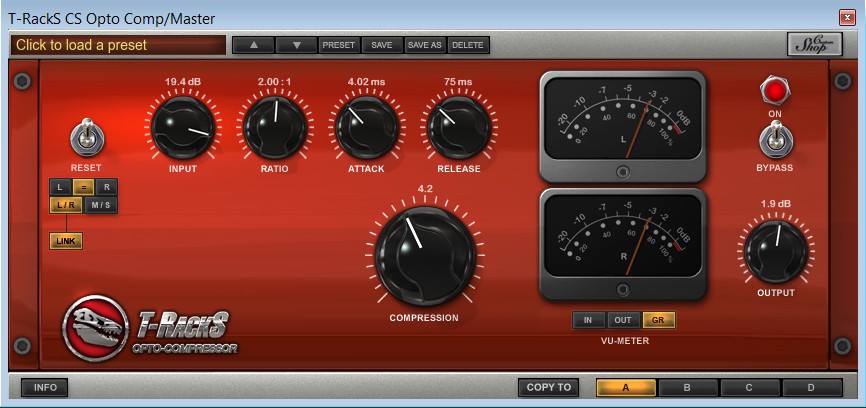Select snapshot slot B

[687, 388]
